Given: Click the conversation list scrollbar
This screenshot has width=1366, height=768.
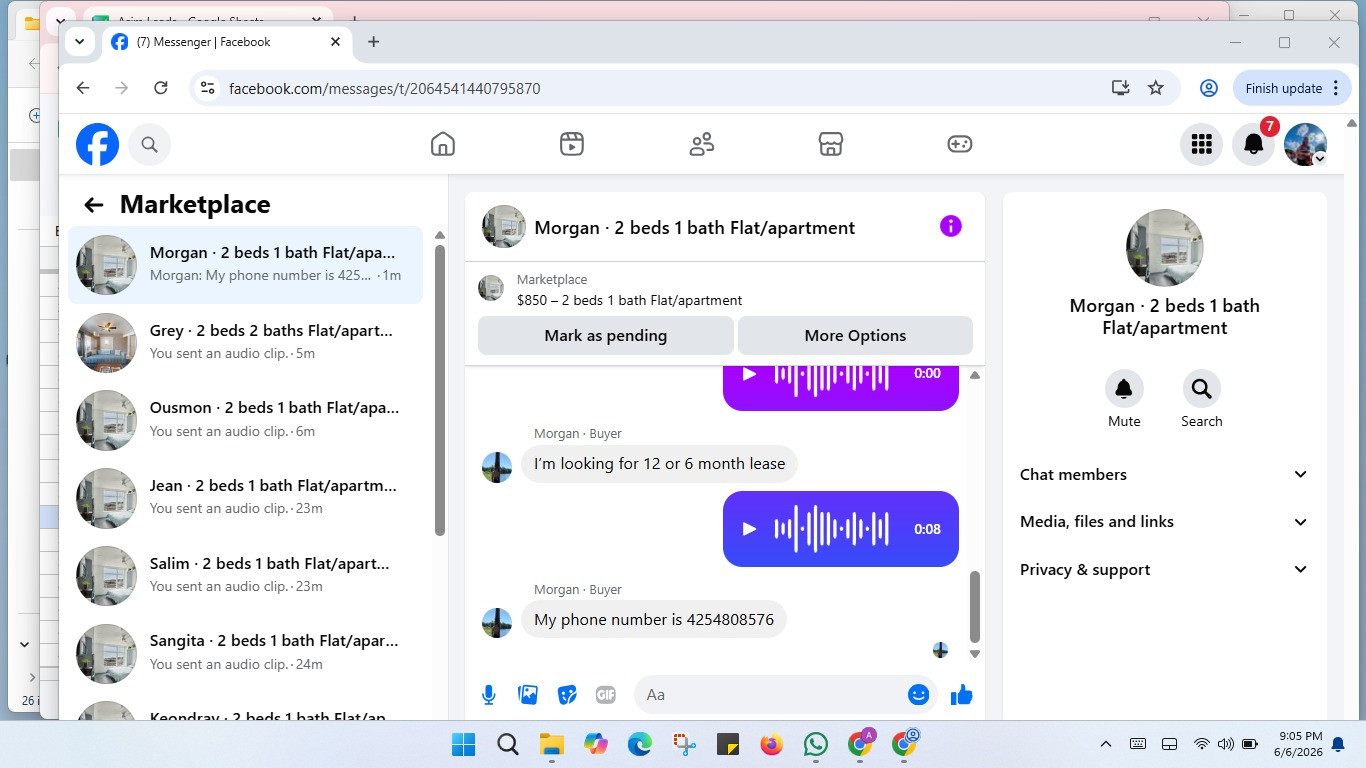Looking at the screenshot, I should pos(440,390).
